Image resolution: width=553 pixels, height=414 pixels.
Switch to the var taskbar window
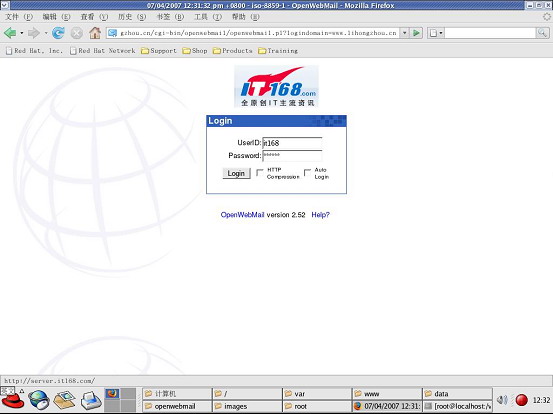(317, 394)
